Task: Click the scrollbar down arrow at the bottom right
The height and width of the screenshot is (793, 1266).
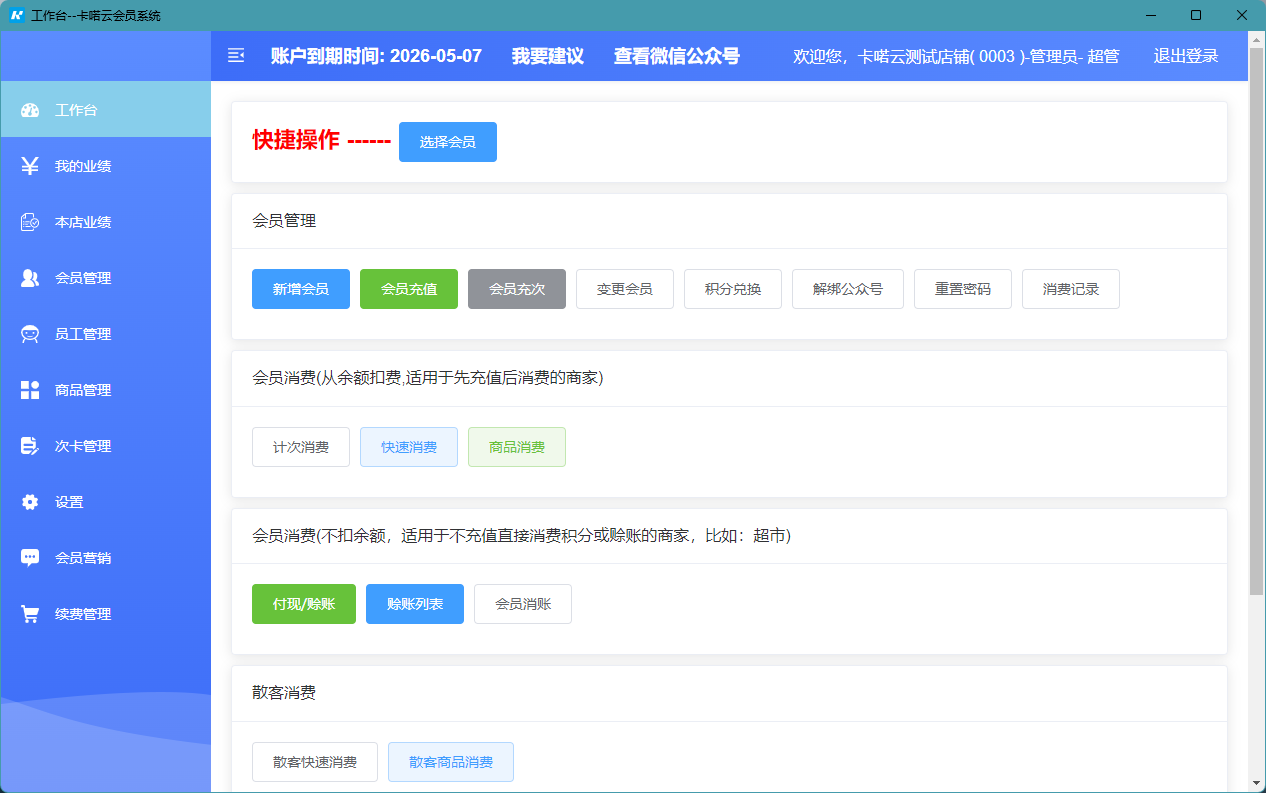Action: (x=1256, y=783)
